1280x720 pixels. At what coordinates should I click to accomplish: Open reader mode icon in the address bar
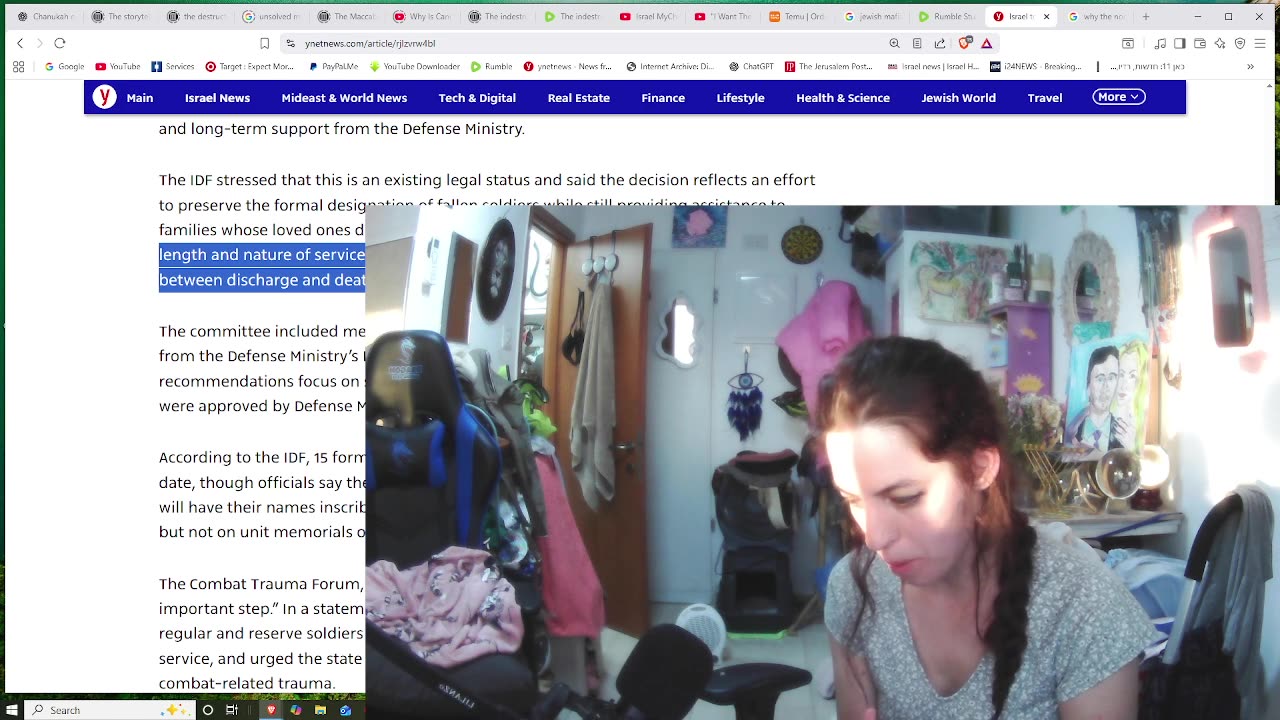point(917,43)
